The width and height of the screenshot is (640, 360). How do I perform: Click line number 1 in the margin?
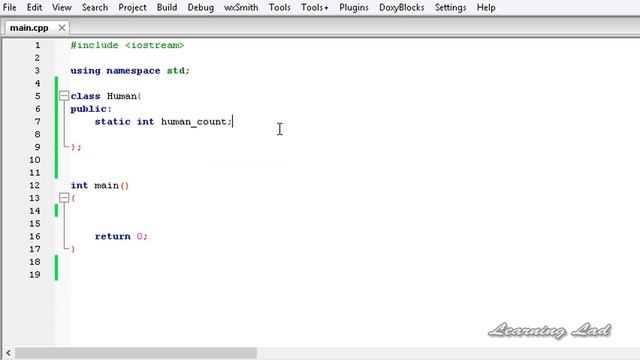(x=38, y=45)
